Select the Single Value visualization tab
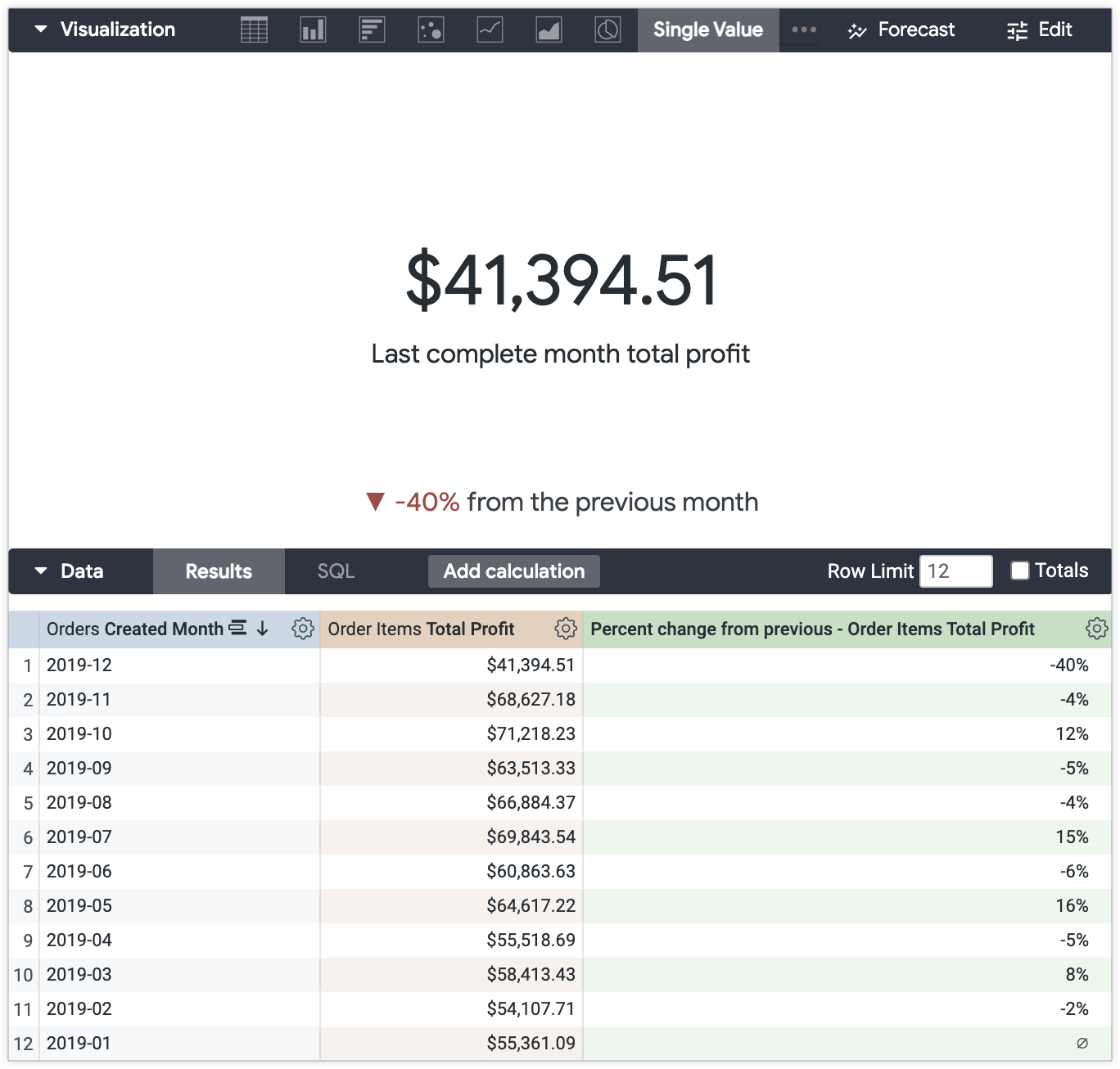This screenshot has height=1069, width=1120. (707, 29)
